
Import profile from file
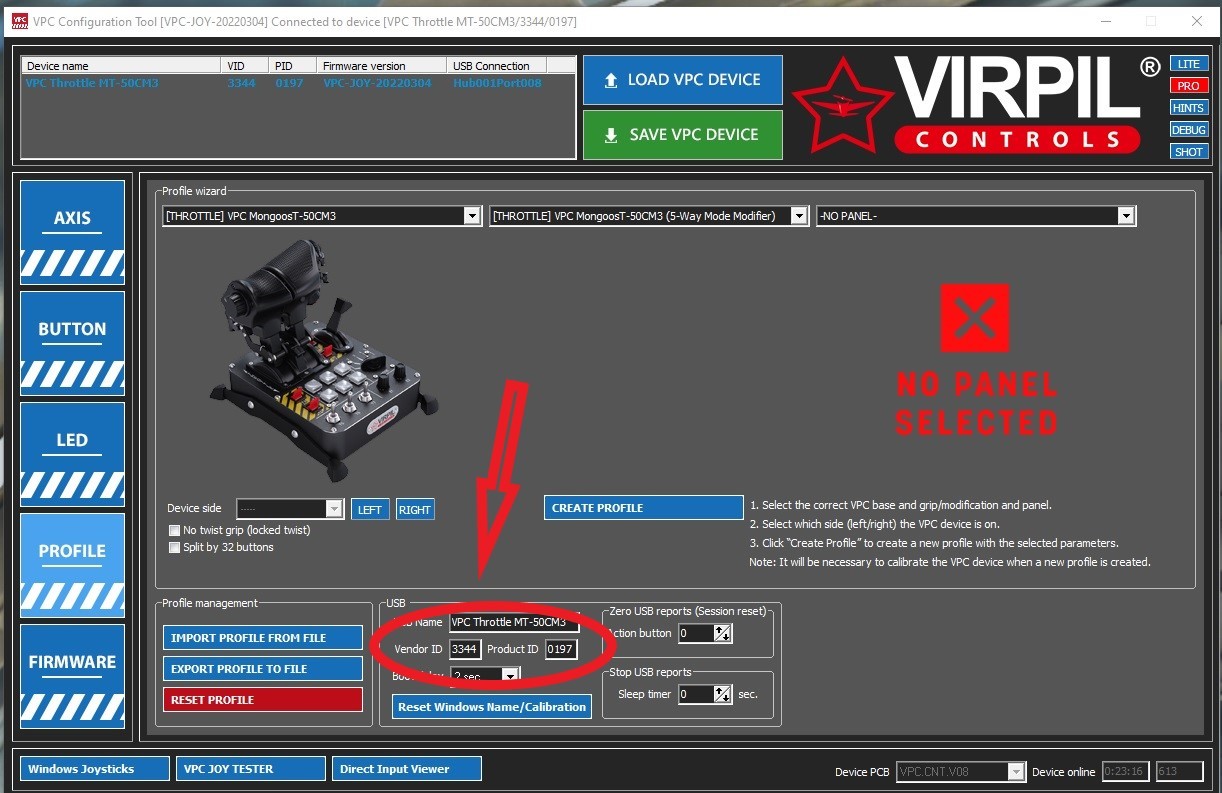263,638
